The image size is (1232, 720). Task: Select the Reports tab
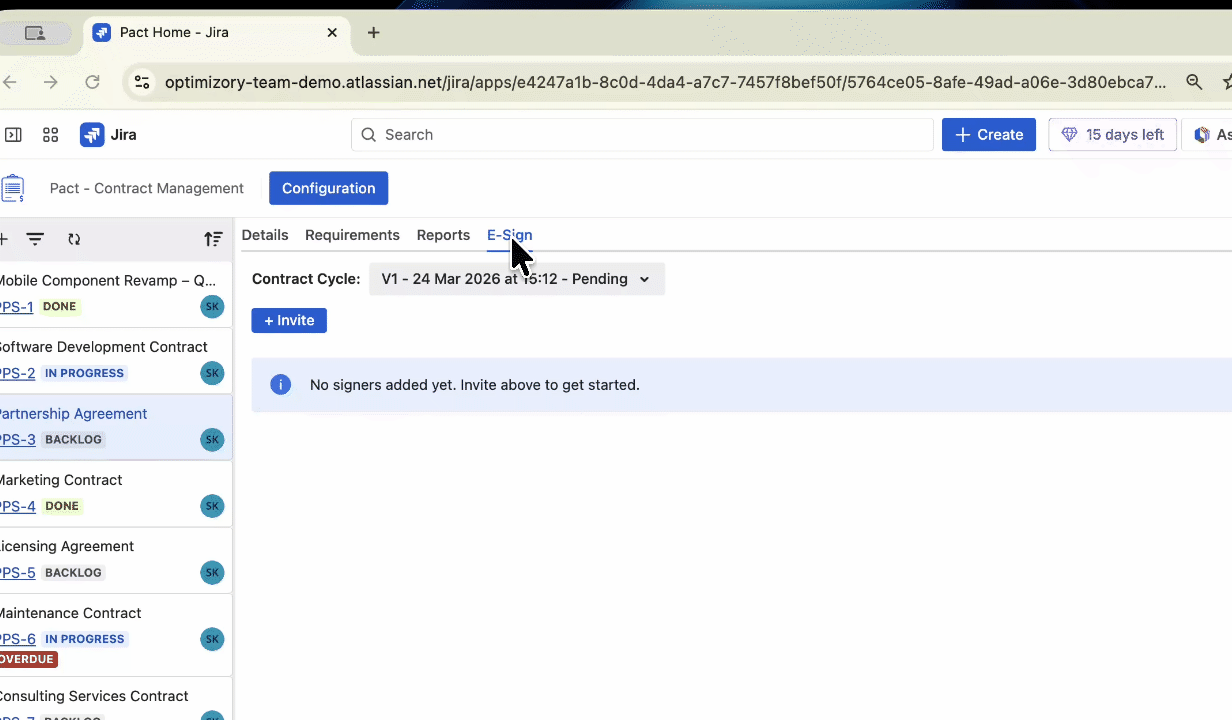point(443,235)
